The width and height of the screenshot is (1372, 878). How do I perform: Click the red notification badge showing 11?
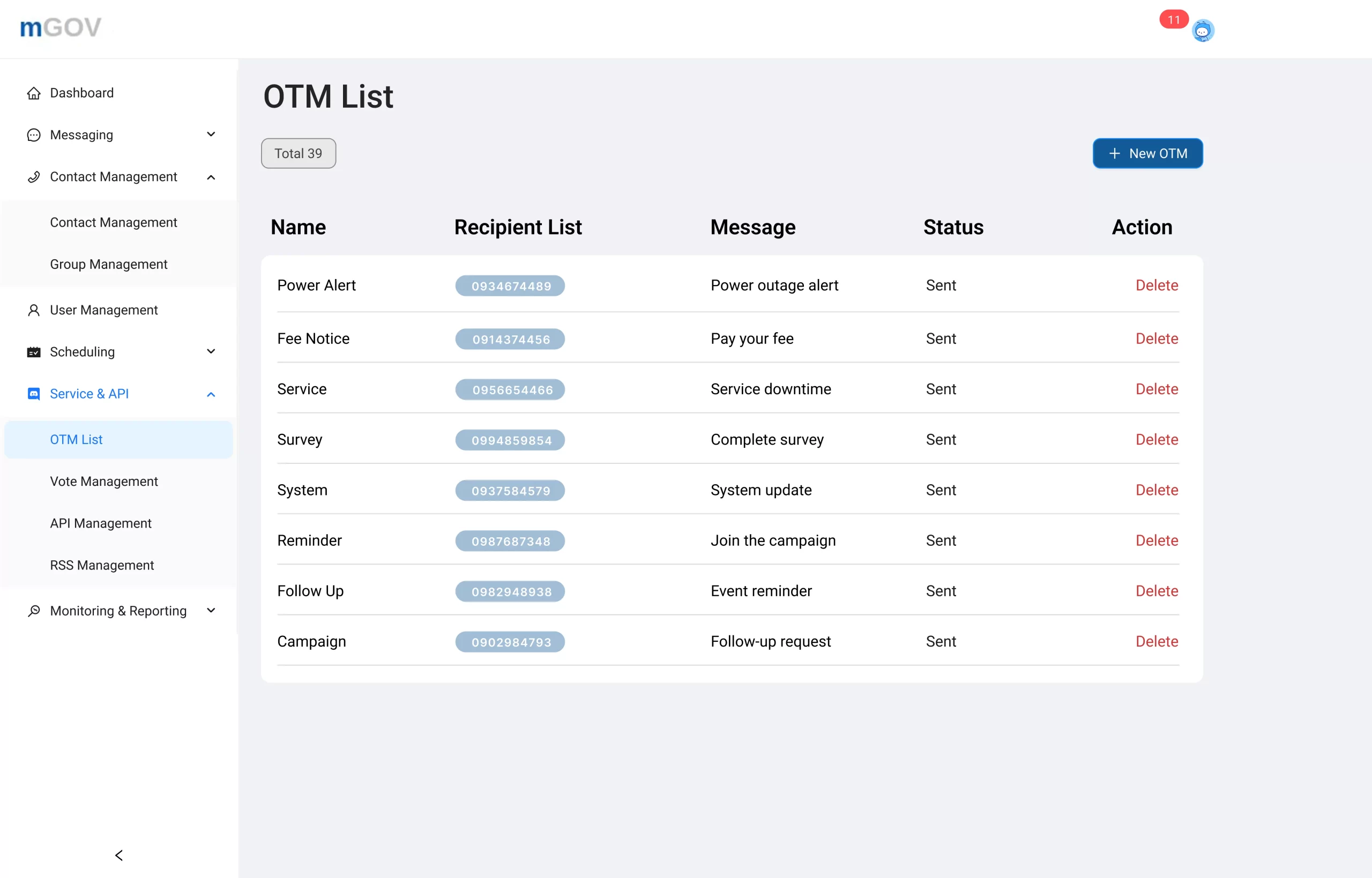1174,19
